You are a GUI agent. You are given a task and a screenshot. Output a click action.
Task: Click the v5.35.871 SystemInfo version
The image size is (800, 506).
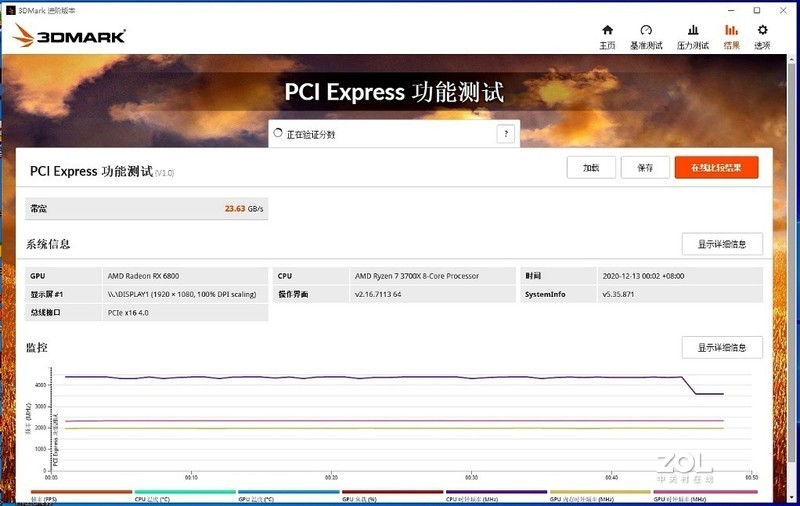pyautogui.click(x=618, y=294)
